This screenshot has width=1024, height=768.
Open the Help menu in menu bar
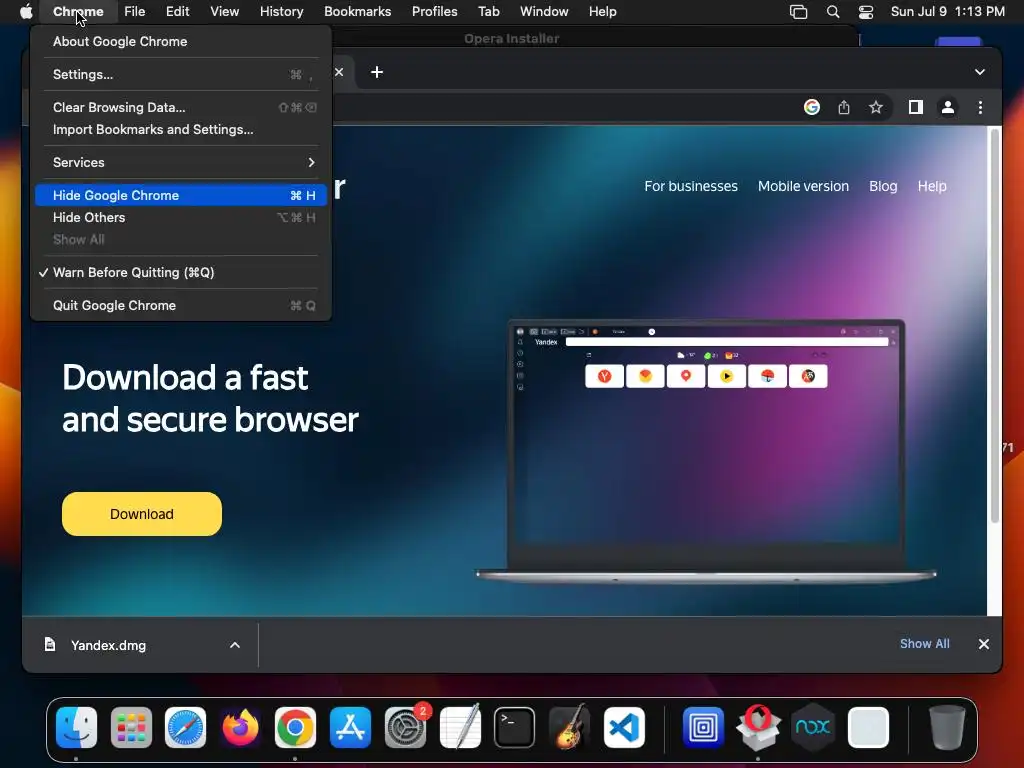click(602, 12)
